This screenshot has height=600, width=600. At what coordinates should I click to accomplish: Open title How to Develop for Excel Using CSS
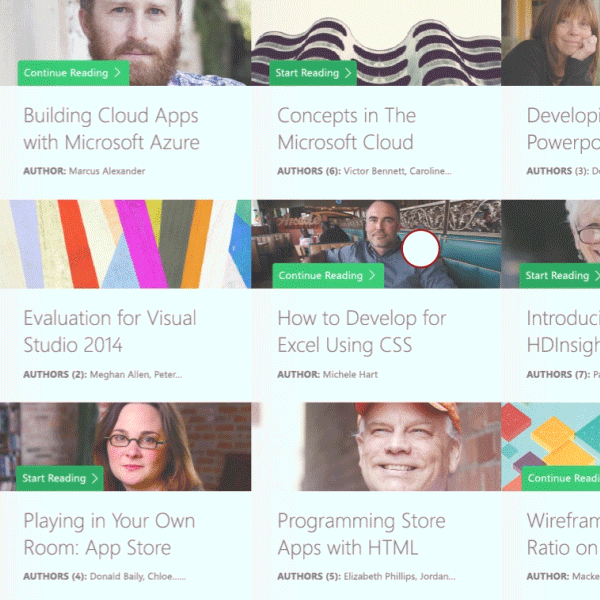tap(362, 331)
